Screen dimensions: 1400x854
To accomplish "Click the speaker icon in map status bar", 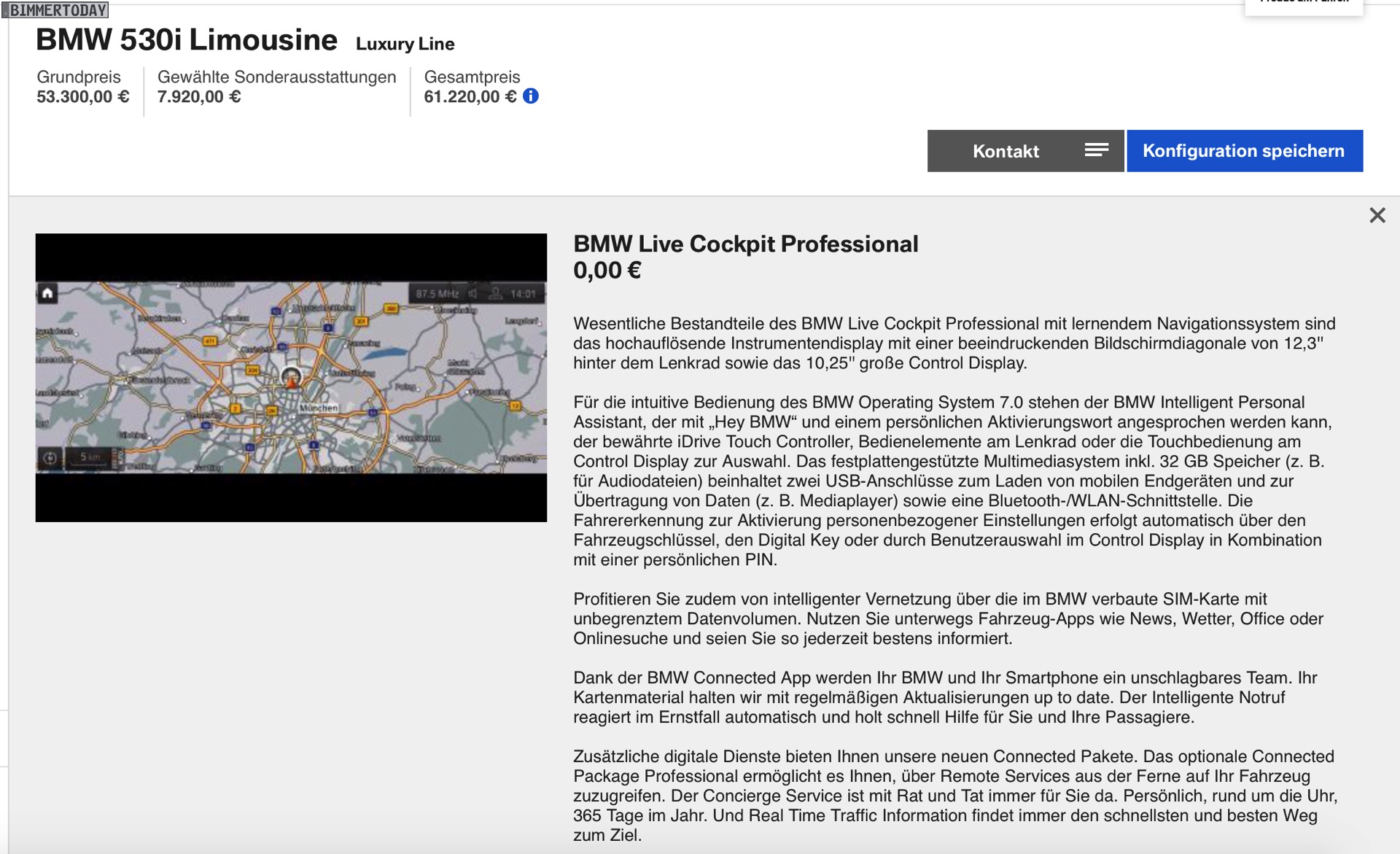I will (473, 294).
